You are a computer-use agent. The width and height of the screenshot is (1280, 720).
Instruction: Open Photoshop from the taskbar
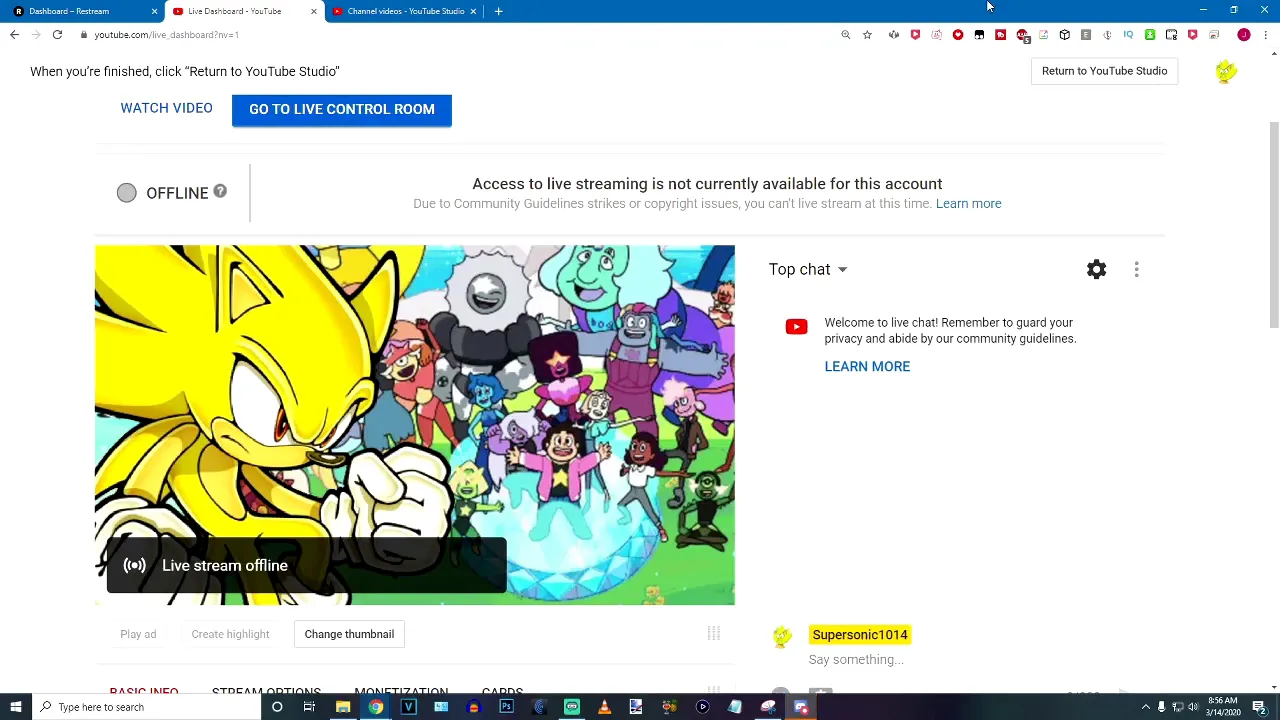(506, 707)
